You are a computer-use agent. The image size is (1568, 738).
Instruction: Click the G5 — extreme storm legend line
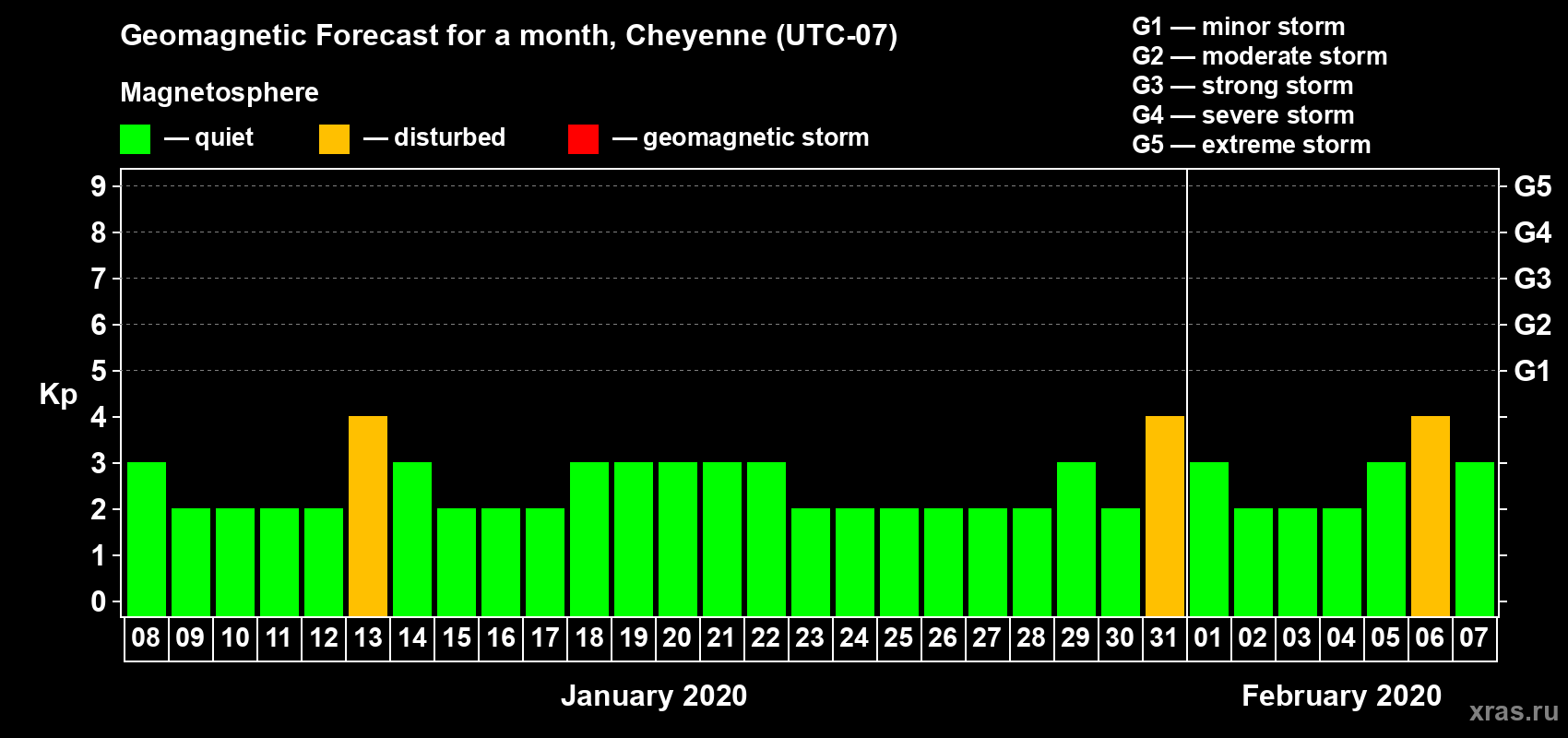click(x=1252, y=145)
